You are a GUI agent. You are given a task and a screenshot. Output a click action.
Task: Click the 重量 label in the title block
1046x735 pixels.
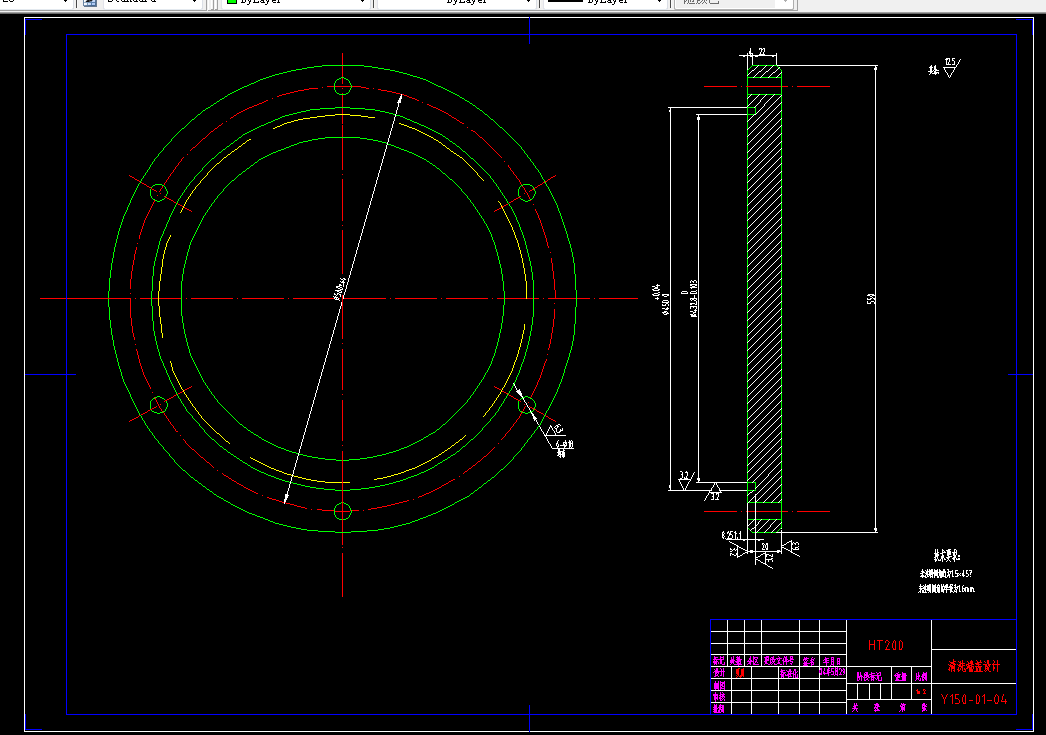point(901,676)
